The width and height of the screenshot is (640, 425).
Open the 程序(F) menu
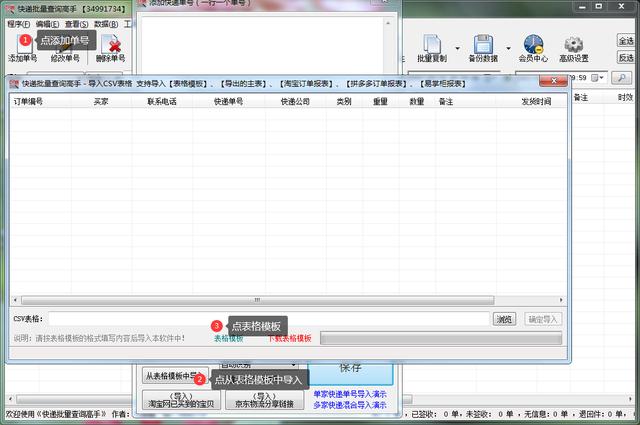point(19,24)
